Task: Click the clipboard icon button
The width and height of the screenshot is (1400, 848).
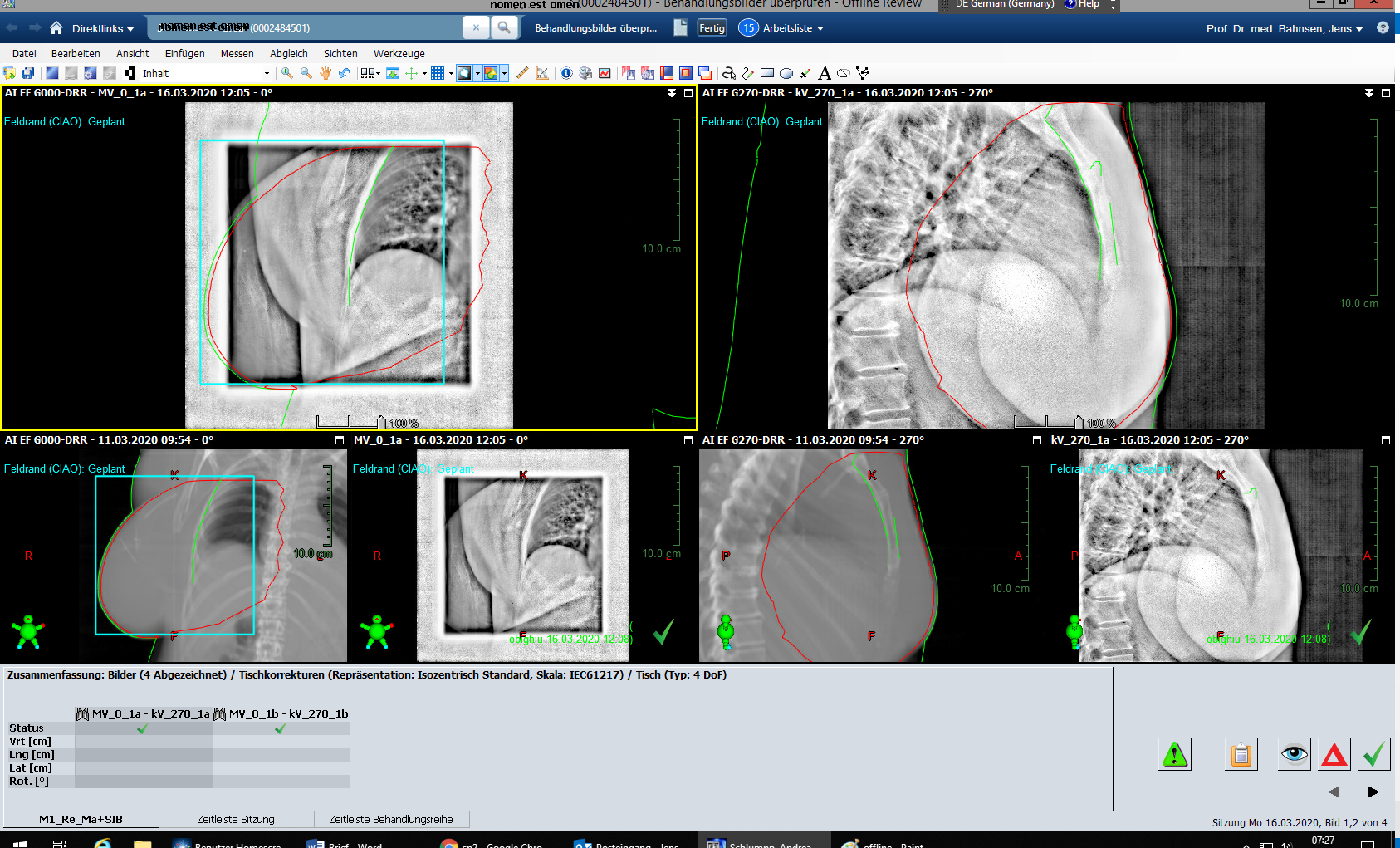Action: pos(1241,754)
